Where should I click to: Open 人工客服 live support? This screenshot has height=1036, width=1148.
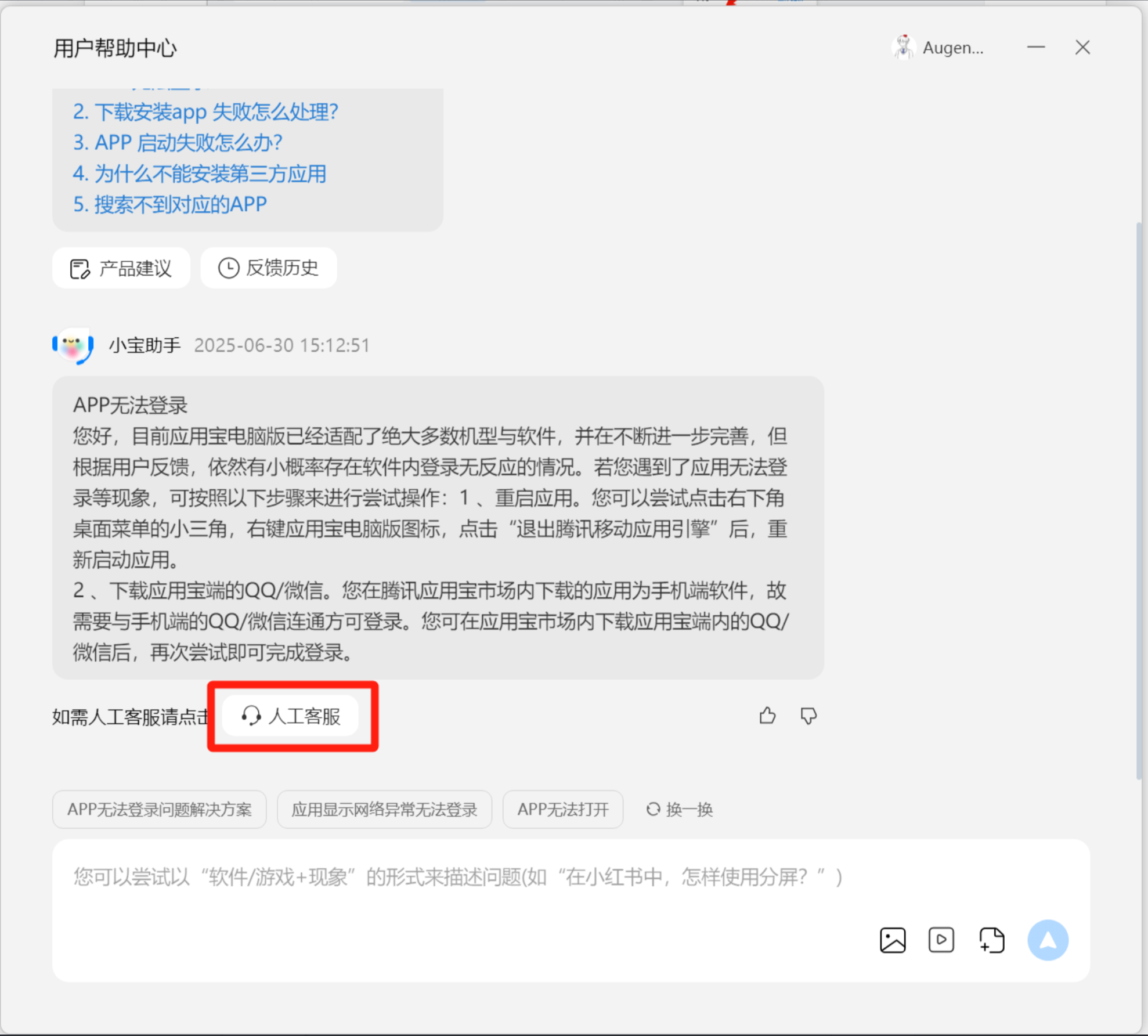[291, 716]
